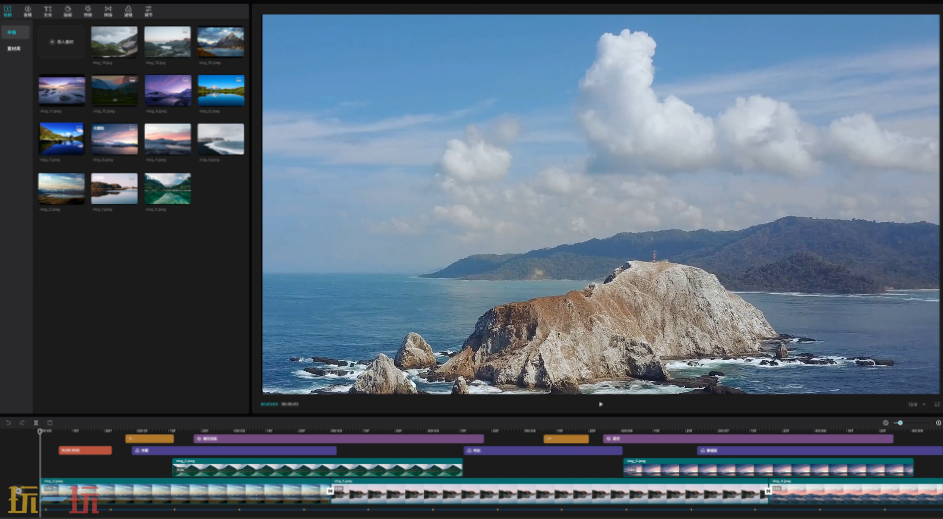The height and width of the screenshot is (519, 943).
Task: Adjust the timeline zoom slider handle
Action: click(x=900, y=423)
